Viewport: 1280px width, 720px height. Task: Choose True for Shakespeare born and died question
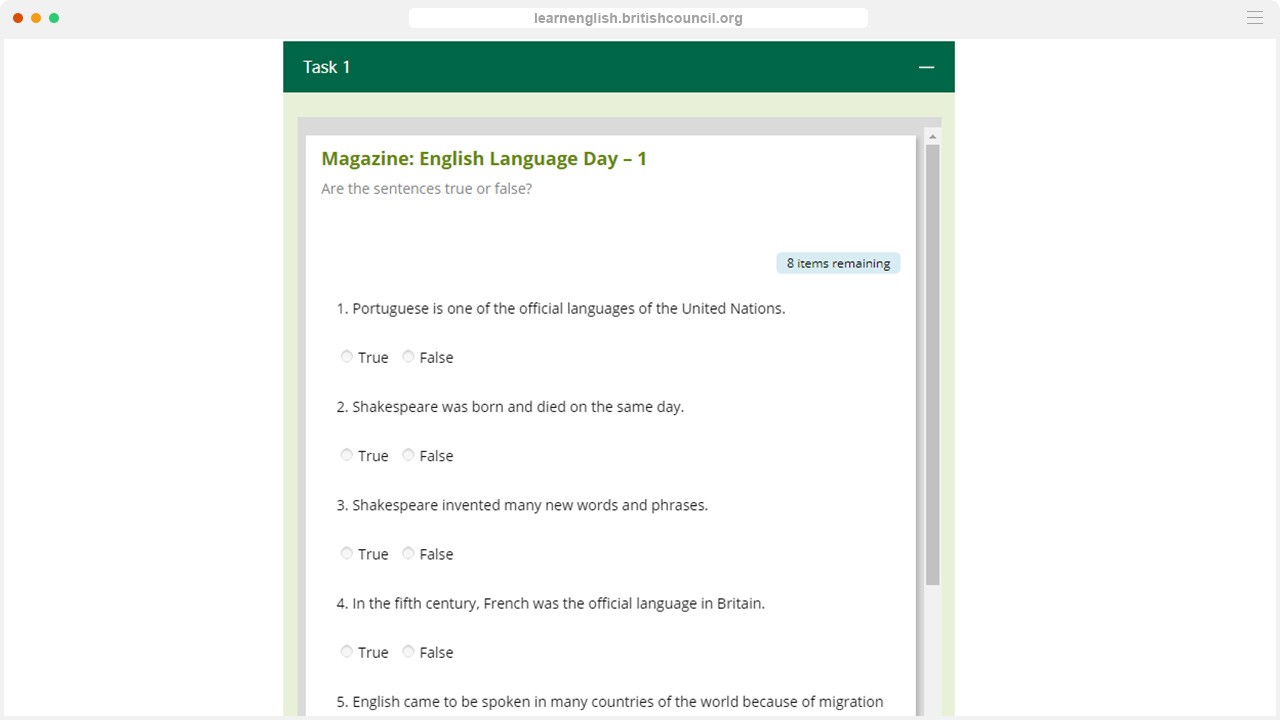(347, 455)
